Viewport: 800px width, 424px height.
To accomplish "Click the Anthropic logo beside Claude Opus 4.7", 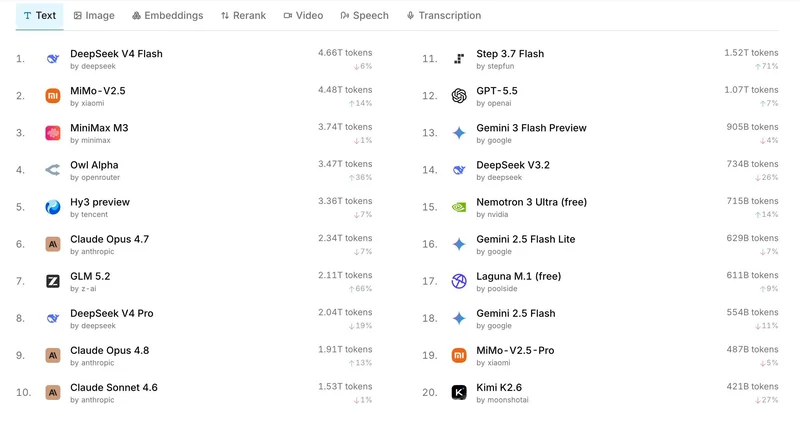I will pos(53,244).
